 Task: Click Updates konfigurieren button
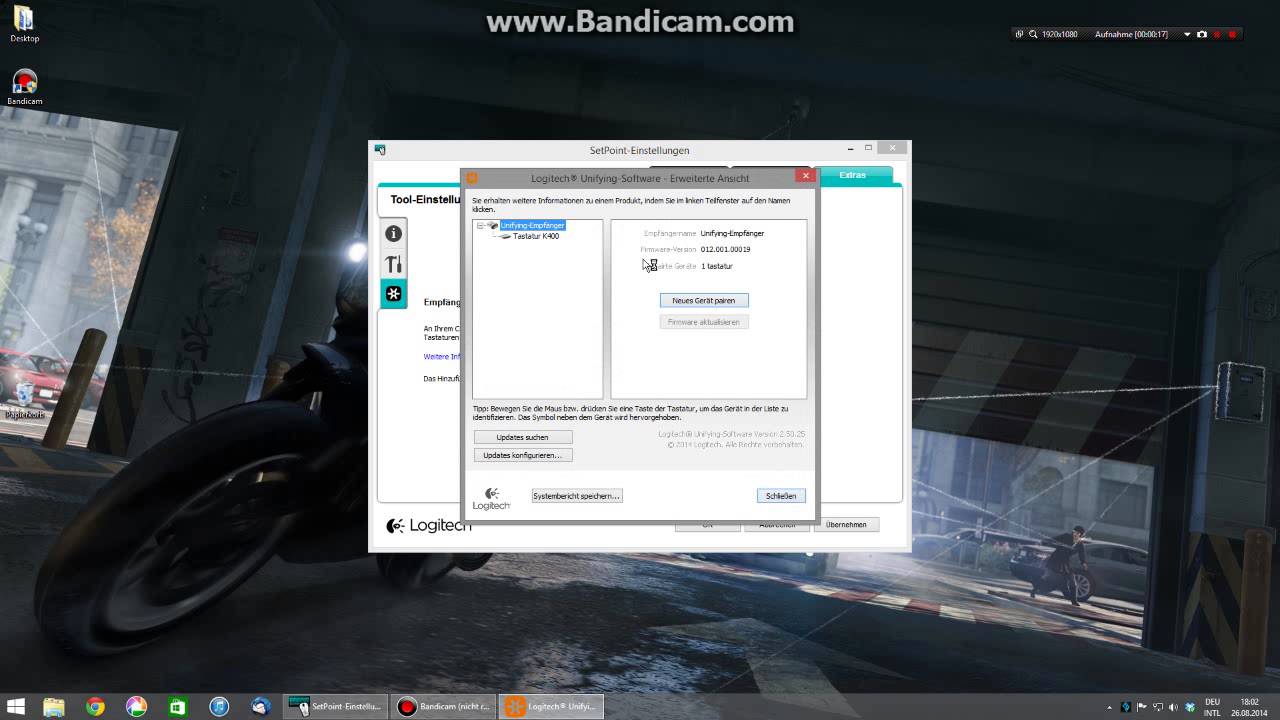click(x=523, y=455)
